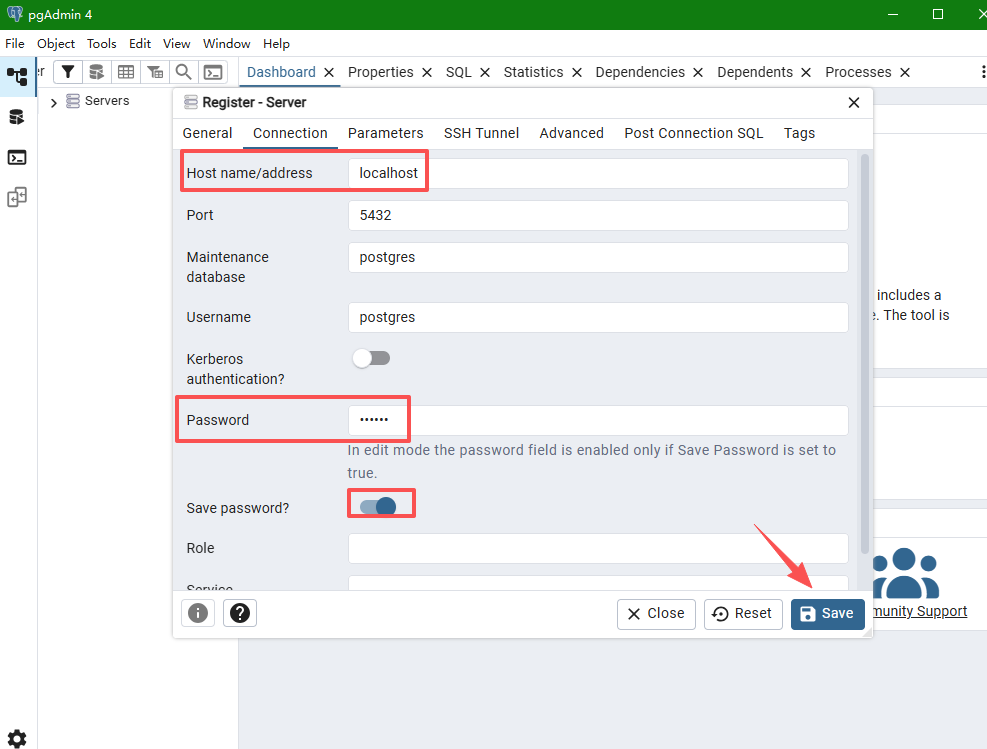Viewport: 987px width, 749px height.
Task: Click the Close button in dialog footer
Action: tap(656, 614)
